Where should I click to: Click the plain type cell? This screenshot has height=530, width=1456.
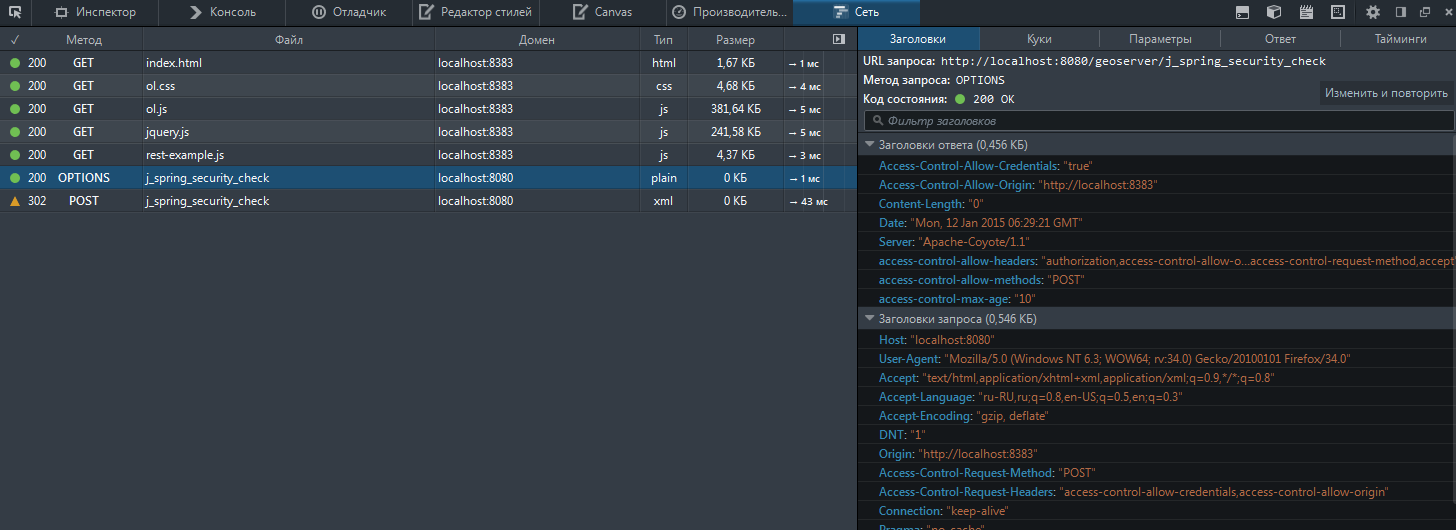click(x=664, y=178)
